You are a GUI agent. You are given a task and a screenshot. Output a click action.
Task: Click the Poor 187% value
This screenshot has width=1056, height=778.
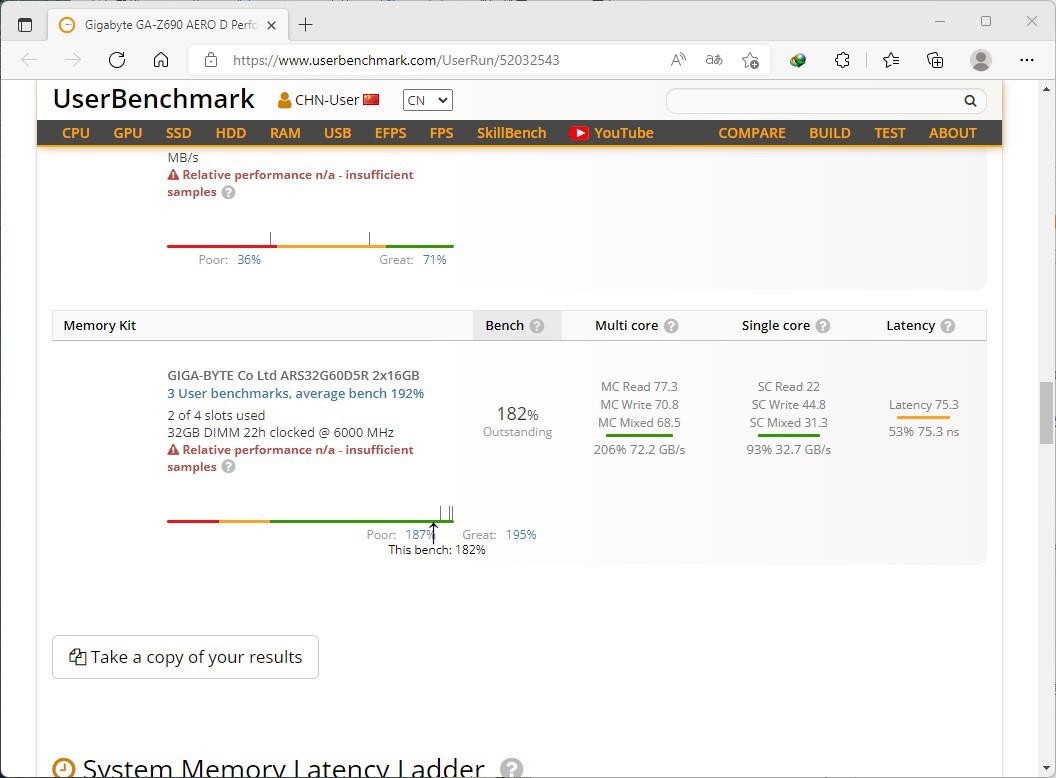click(420, 535)
